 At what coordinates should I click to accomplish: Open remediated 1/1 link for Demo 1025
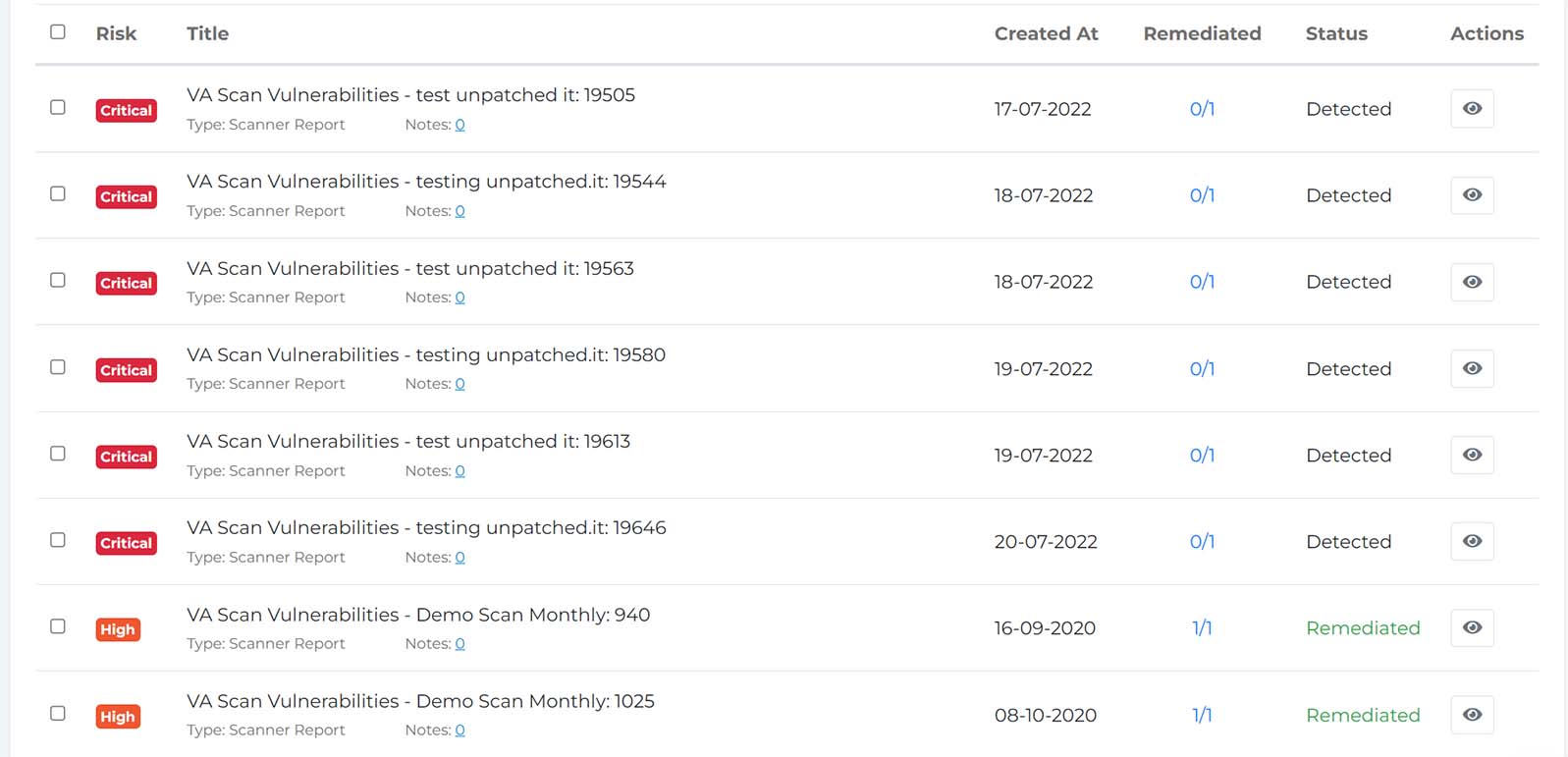click(1202, 716)
